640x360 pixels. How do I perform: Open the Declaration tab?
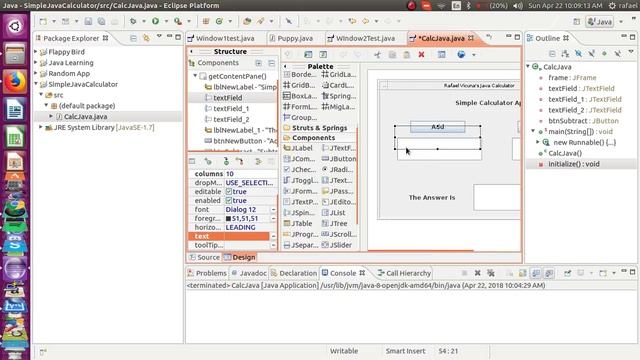294,273
